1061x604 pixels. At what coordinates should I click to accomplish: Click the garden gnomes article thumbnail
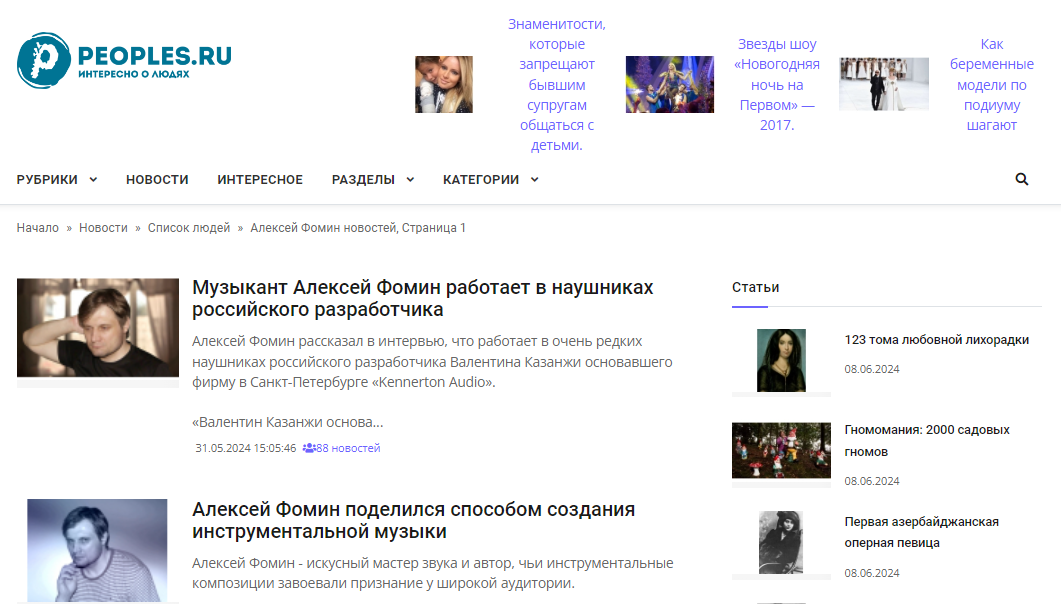coord(782,450)
